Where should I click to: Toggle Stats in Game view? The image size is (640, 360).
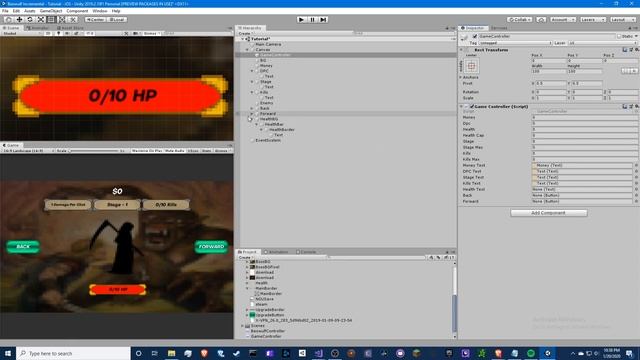point(207,151)
